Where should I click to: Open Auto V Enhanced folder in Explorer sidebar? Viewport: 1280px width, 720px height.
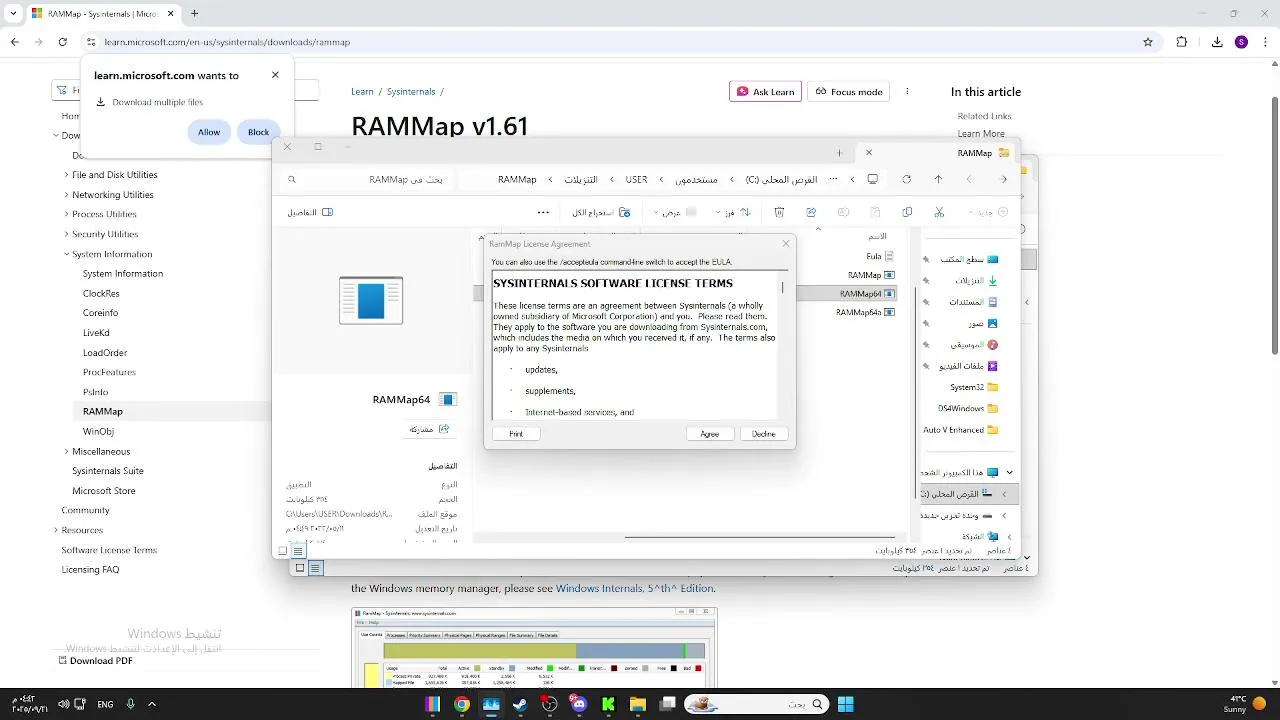pyautogui.click(x=960, y=430)
